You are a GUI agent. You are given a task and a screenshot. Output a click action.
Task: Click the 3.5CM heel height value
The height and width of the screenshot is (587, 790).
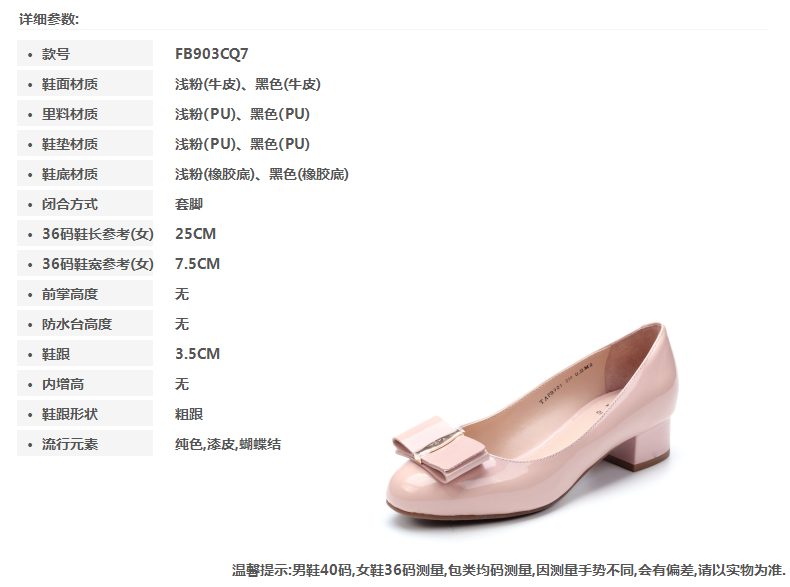click(198, 354)
